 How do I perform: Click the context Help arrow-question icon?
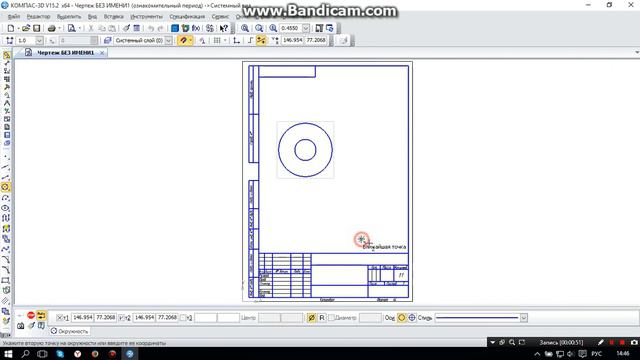(x=224, y=28)
